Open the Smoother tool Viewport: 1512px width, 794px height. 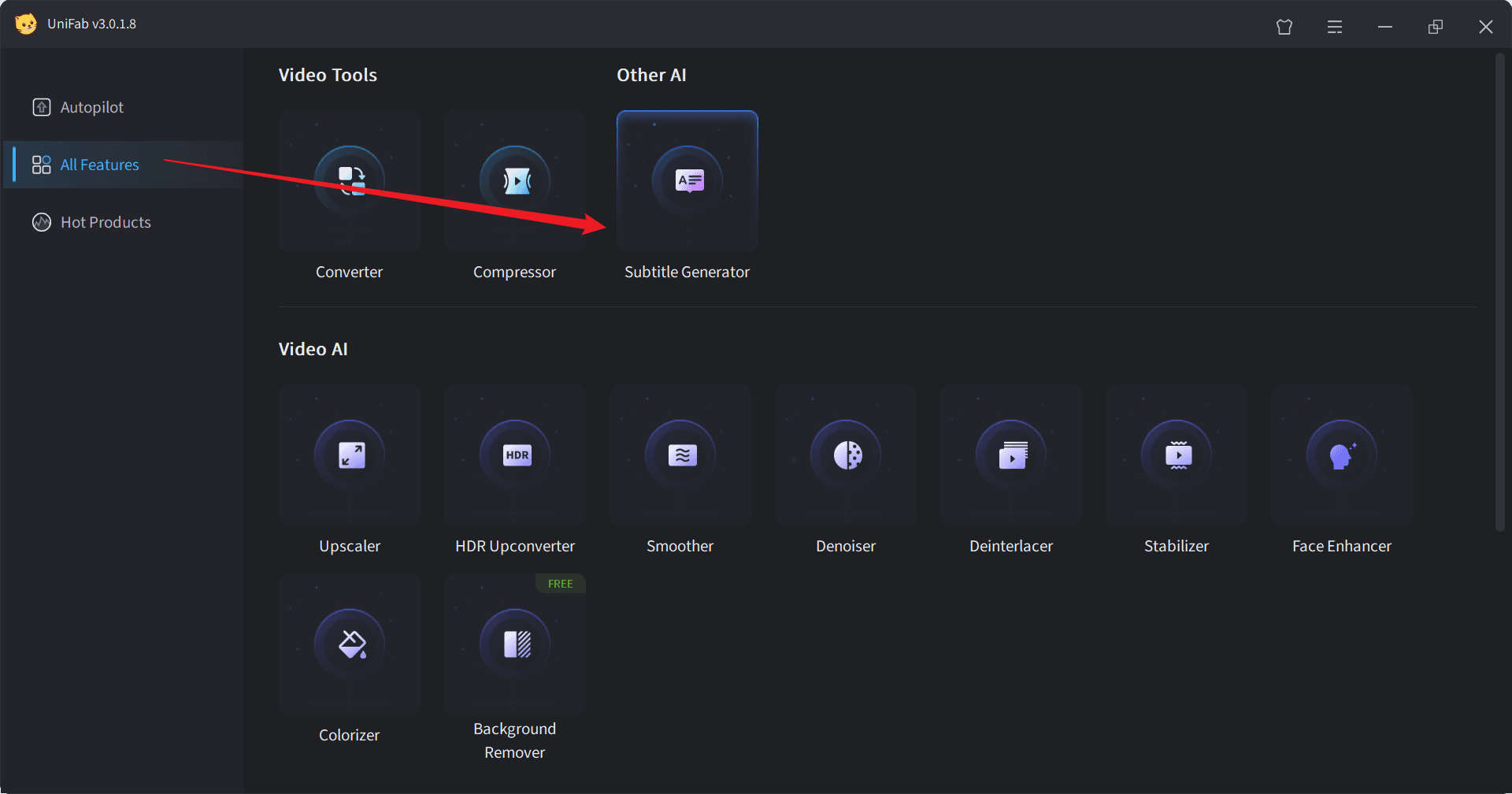coord(680,455)
